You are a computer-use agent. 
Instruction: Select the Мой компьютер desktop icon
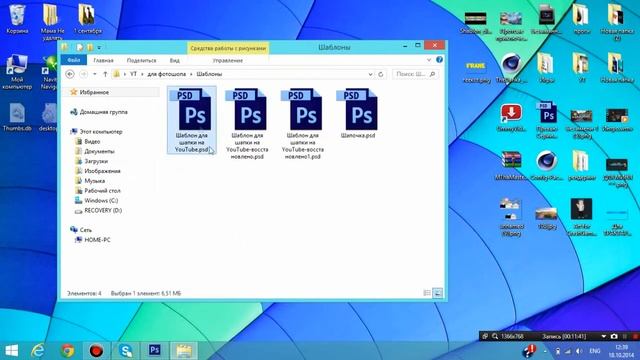pos(17,72)
